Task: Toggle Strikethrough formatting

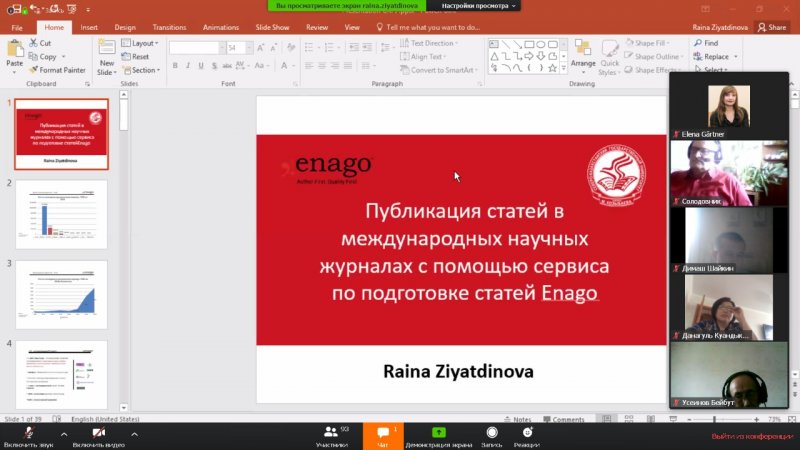Action: click(x=227, y=65)
